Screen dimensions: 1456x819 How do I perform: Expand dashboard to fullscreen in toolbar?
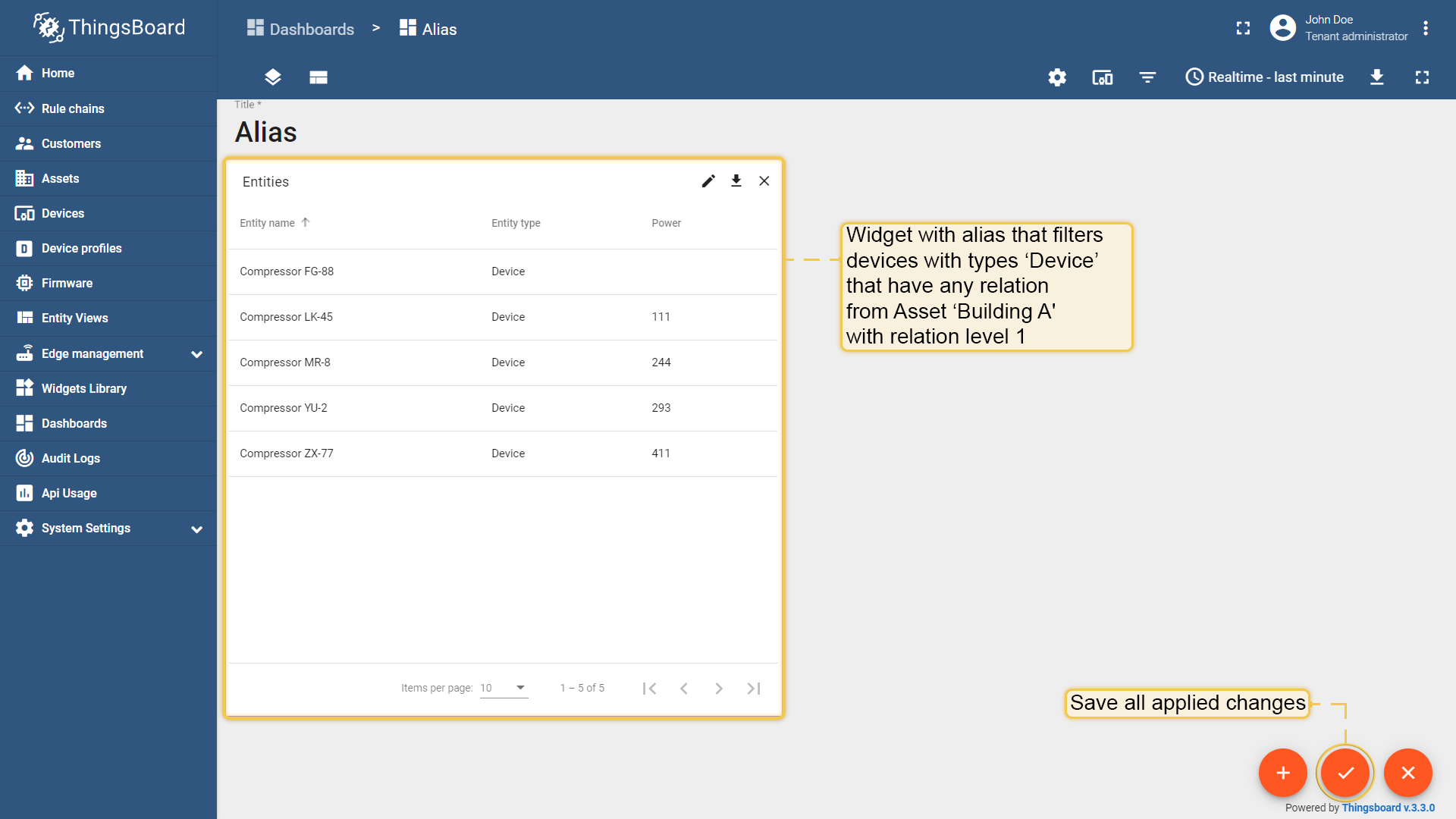click(x=1423, y=77)
